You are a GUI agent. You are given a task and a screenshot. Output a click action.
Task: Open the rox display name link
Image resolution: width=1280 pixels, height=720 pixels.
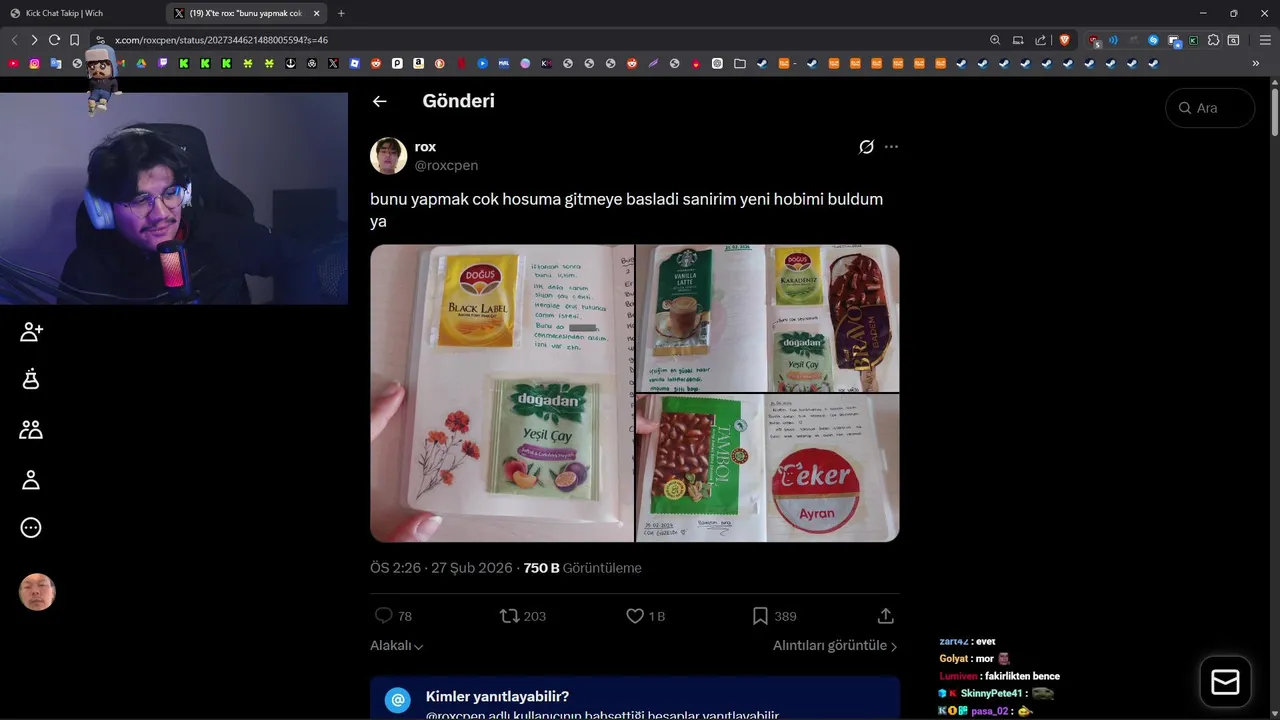[x=425, y=147]
